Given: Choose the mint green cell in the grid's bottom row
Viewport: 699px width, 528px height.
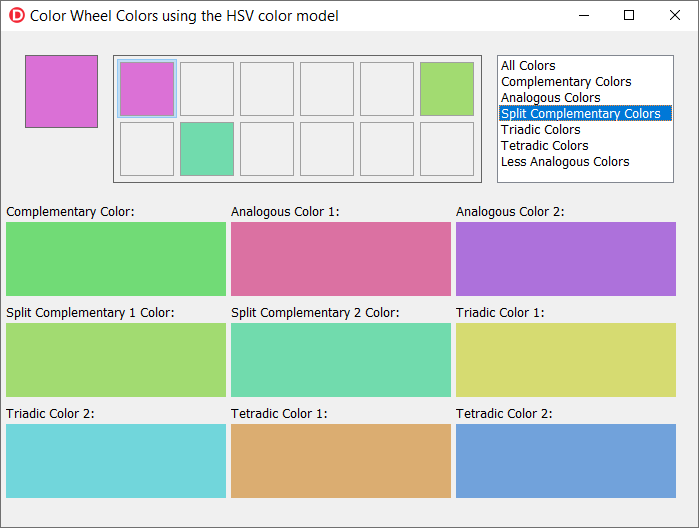Looking at the screenshot, I should pyautogui.click(x=207, y=149).
